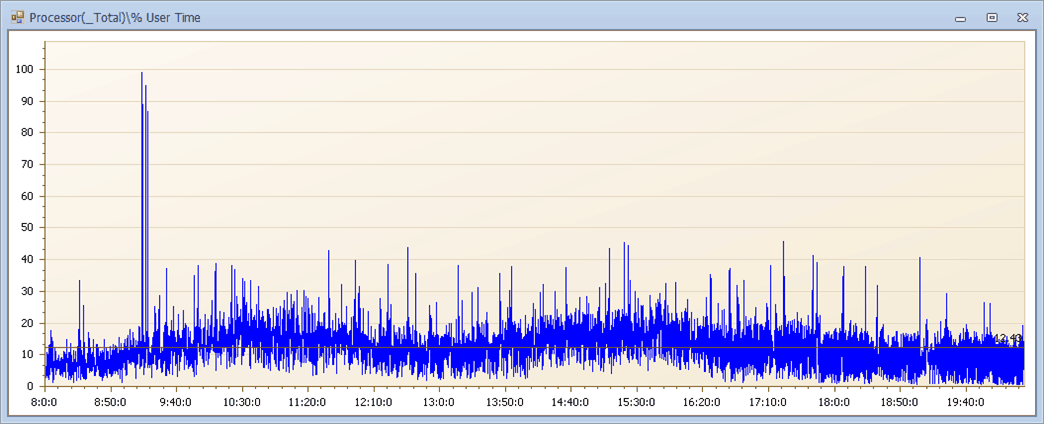The width and height of the screenshot is (1044, 424).
Task: Click the 0 value on the vertical axis
Action: point(31,386)
